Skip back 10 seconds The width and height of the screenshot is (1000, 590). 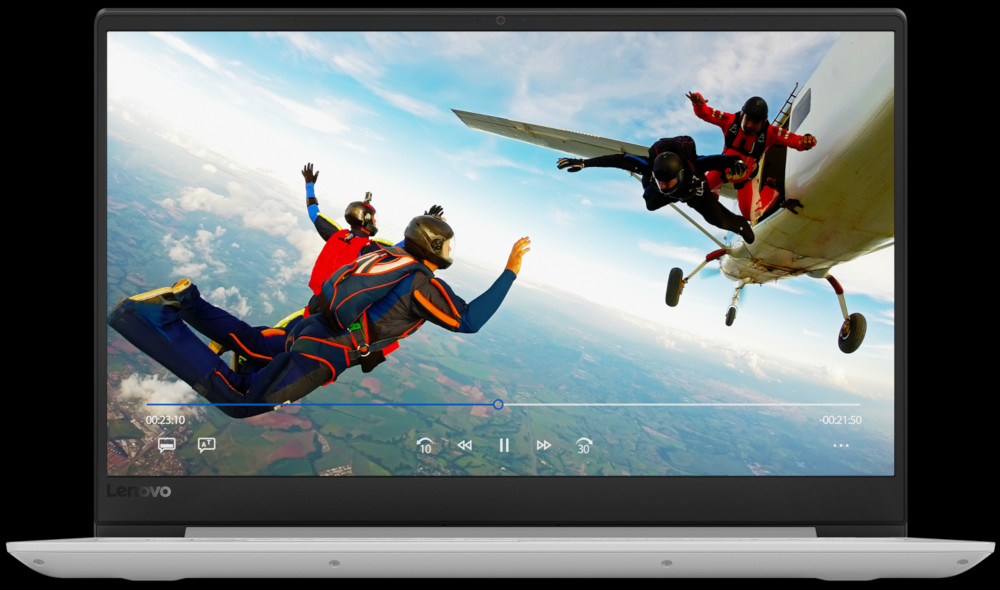pos(425,445)
